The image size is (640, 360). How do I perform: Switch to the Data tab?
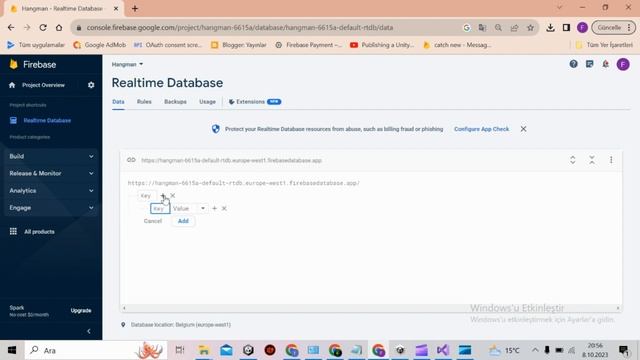pyautogui.click(x=118, y=102)
